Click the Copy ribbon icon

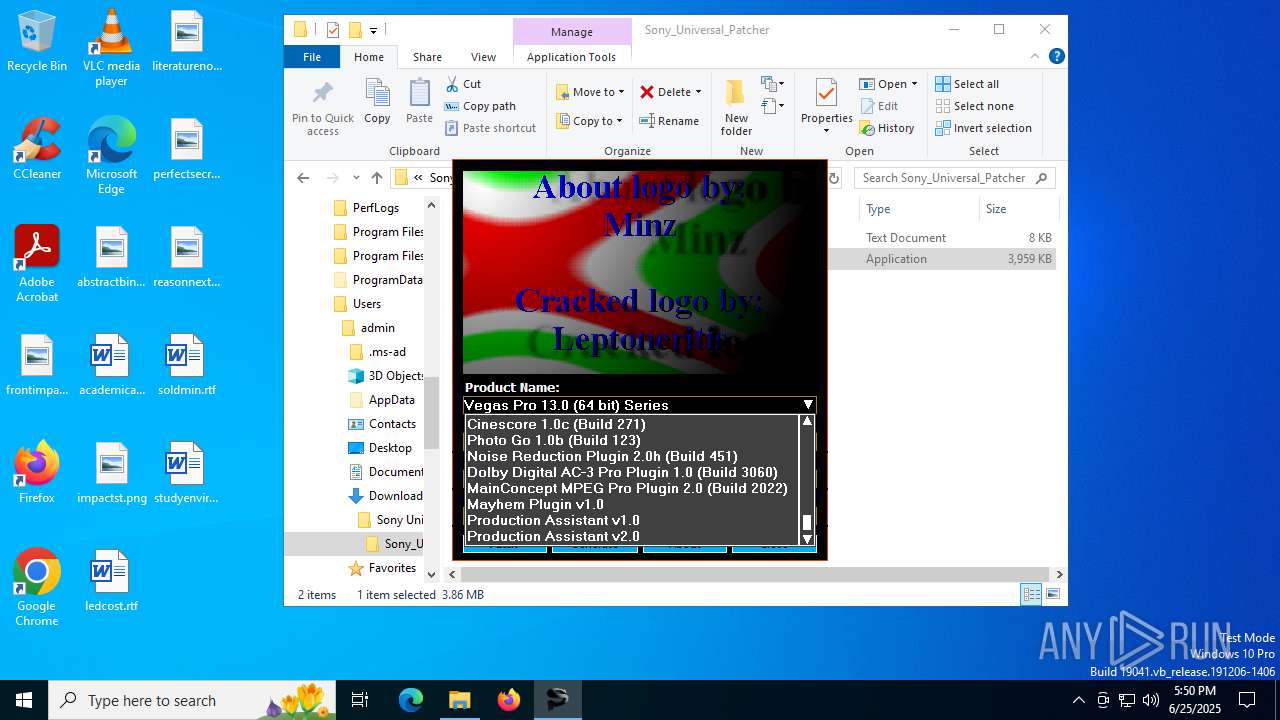click(377, 102)
